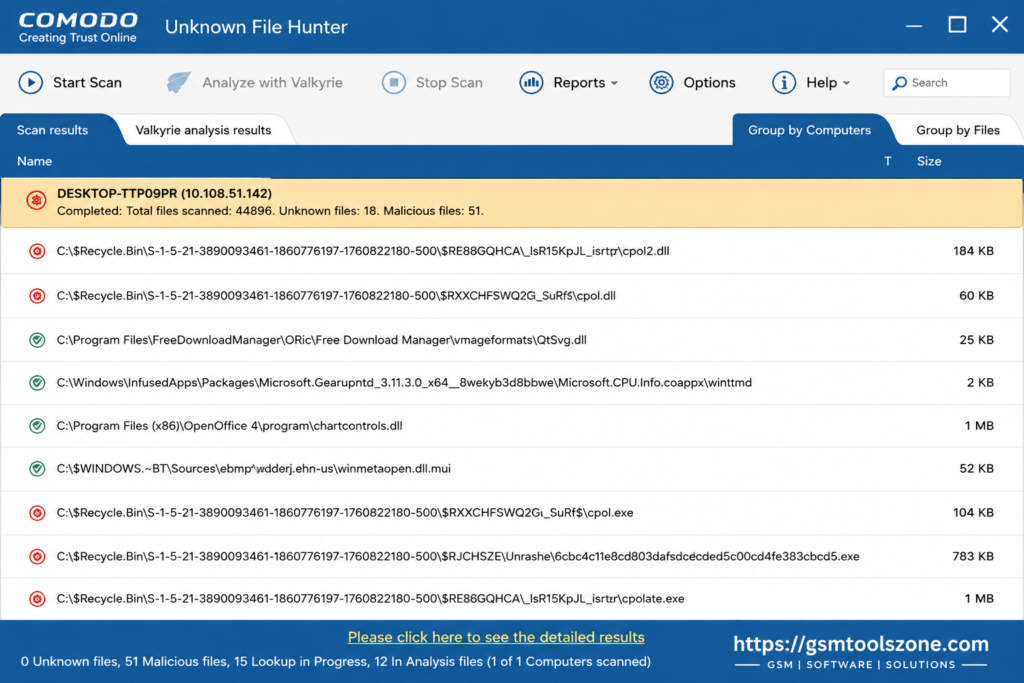Click the 2 KB size value
Screen dimensions: 1024x683
(980, 383)
